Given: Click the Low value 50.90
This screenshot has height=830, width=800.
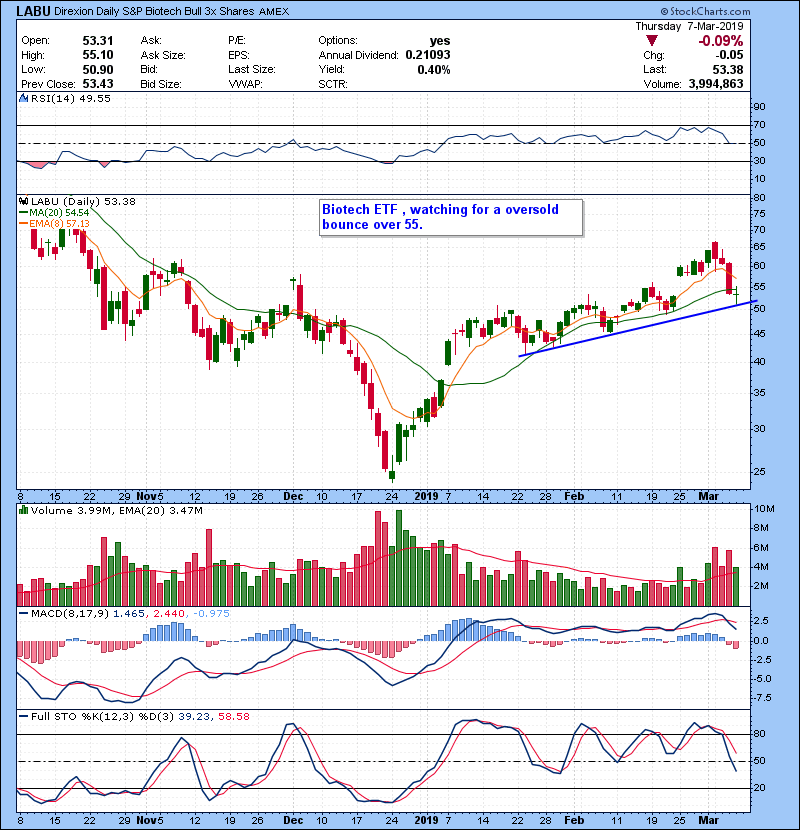Looking at the screenshot, I should click(98, 69).
